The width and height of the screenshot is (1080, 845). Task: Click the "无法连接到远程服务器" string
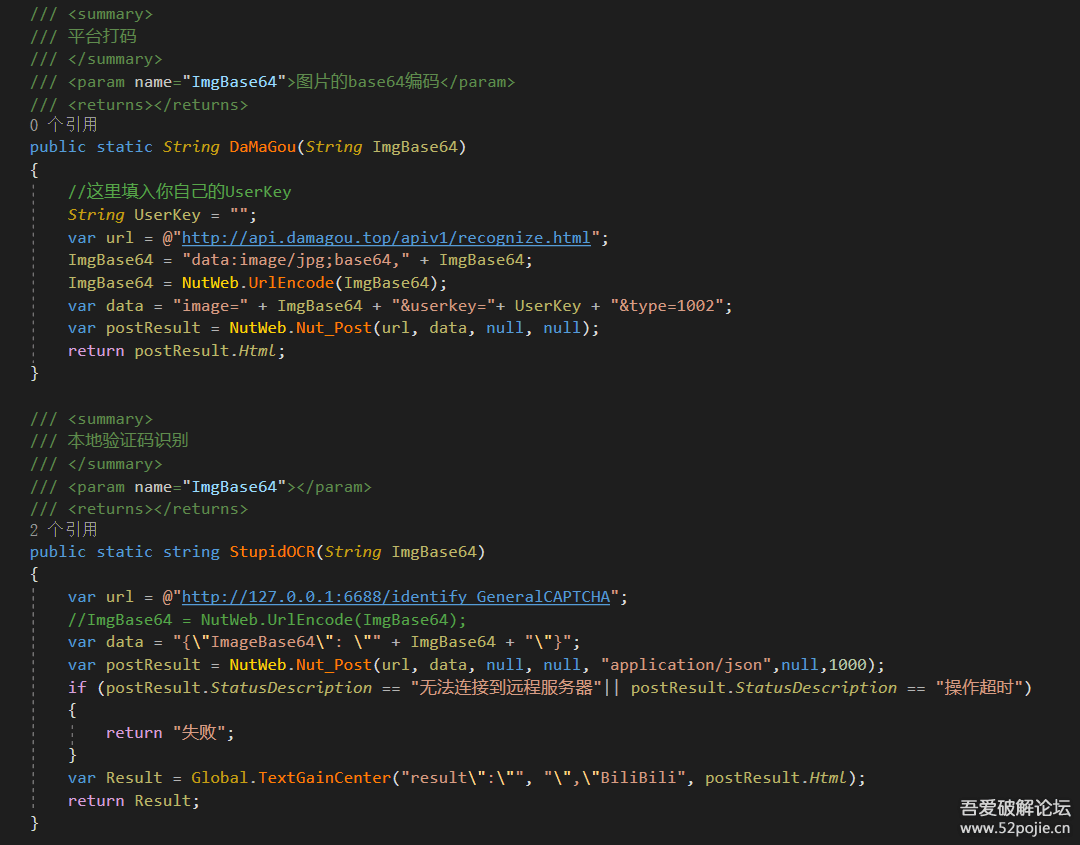(506, 687)
